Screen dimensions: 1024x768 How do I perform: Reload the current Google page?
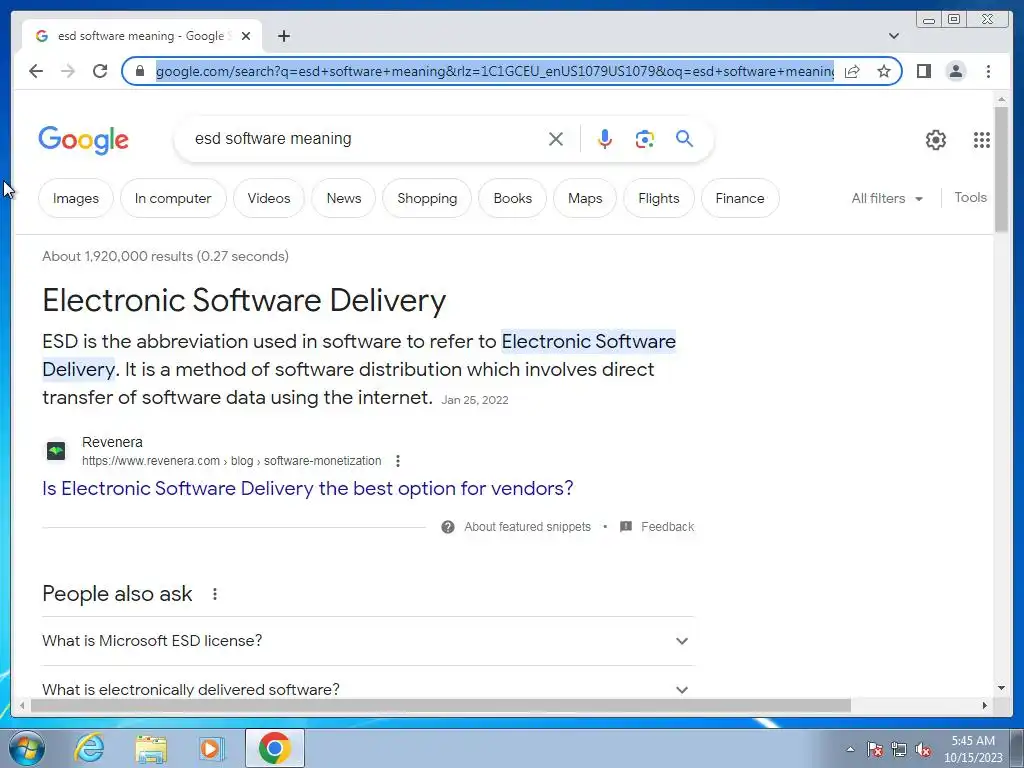point(100,71)
